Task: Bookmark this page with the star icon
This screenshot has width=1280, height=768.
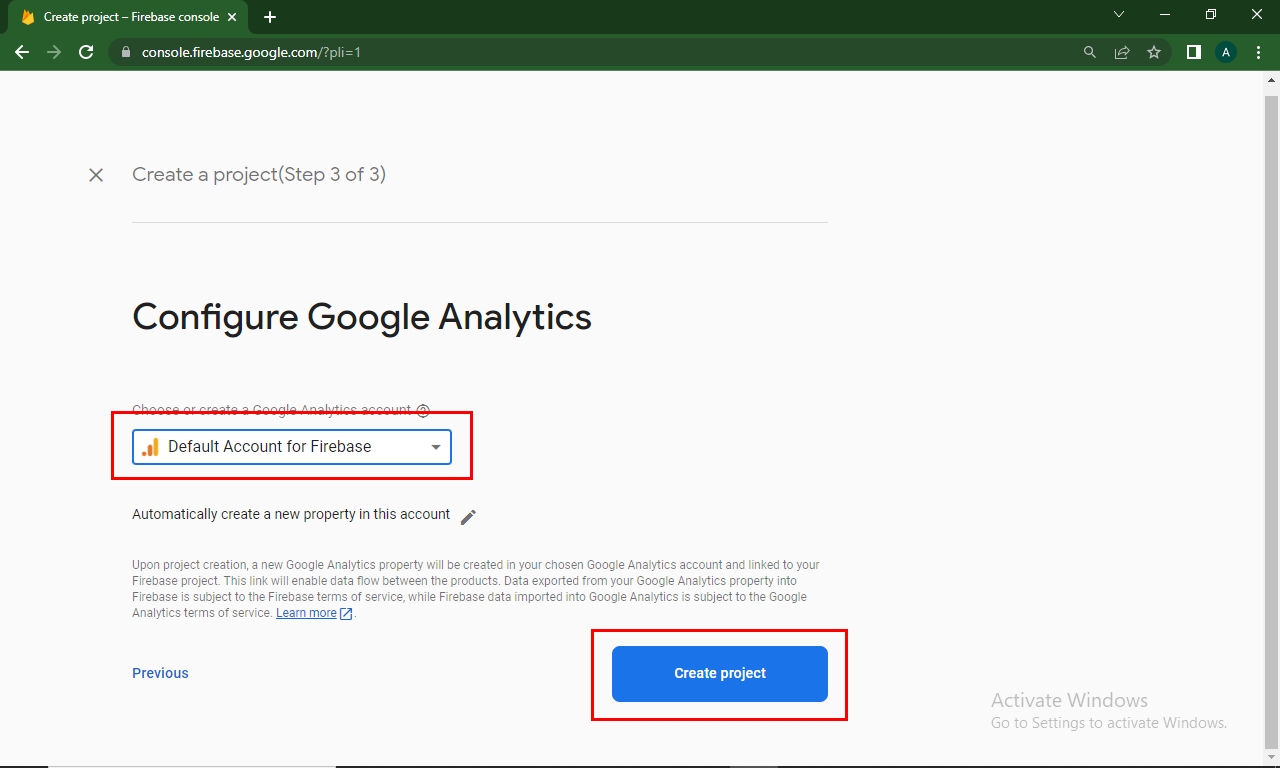Action: point(1154,52)
